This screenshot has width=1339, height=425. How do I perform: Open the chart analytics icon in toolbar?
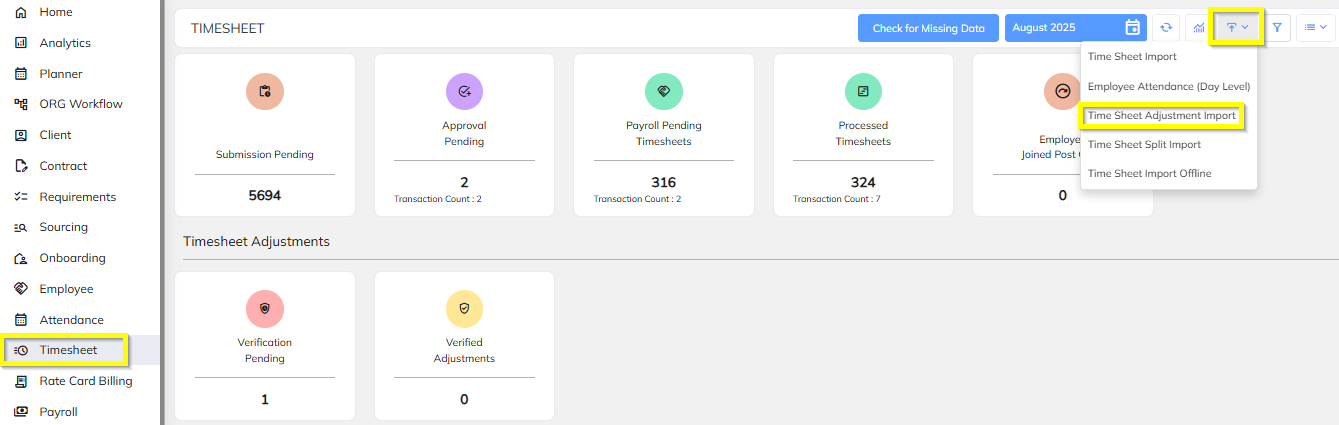pos(1198,28)
